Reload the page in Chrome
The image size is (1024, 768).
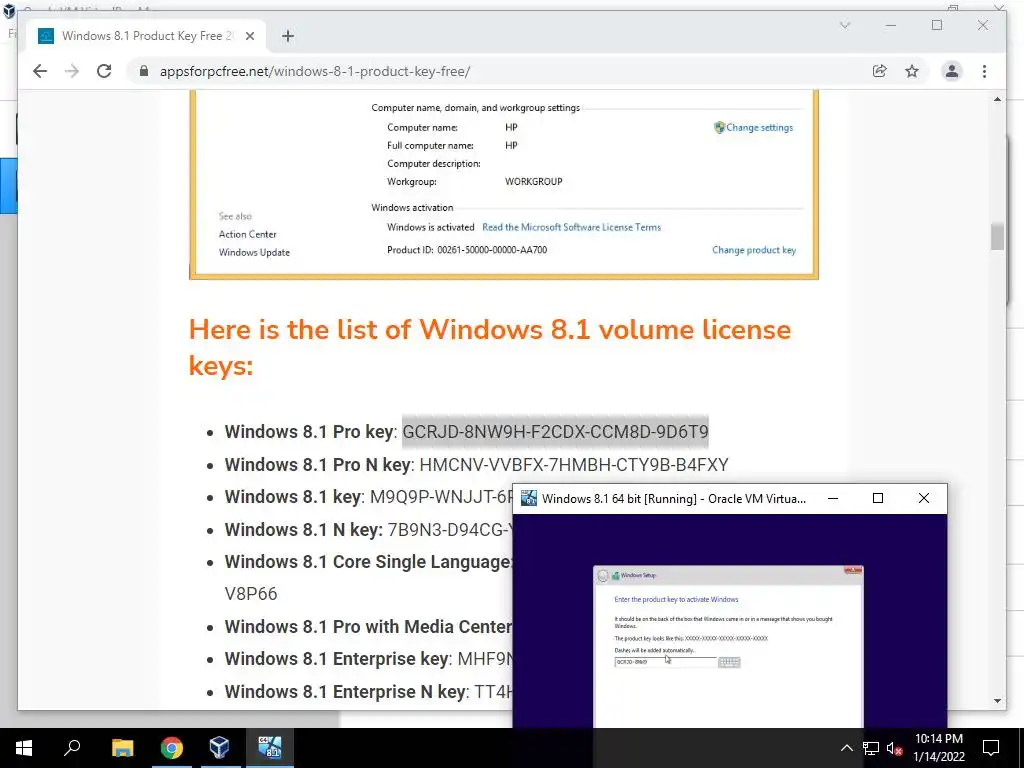[104, 71]
